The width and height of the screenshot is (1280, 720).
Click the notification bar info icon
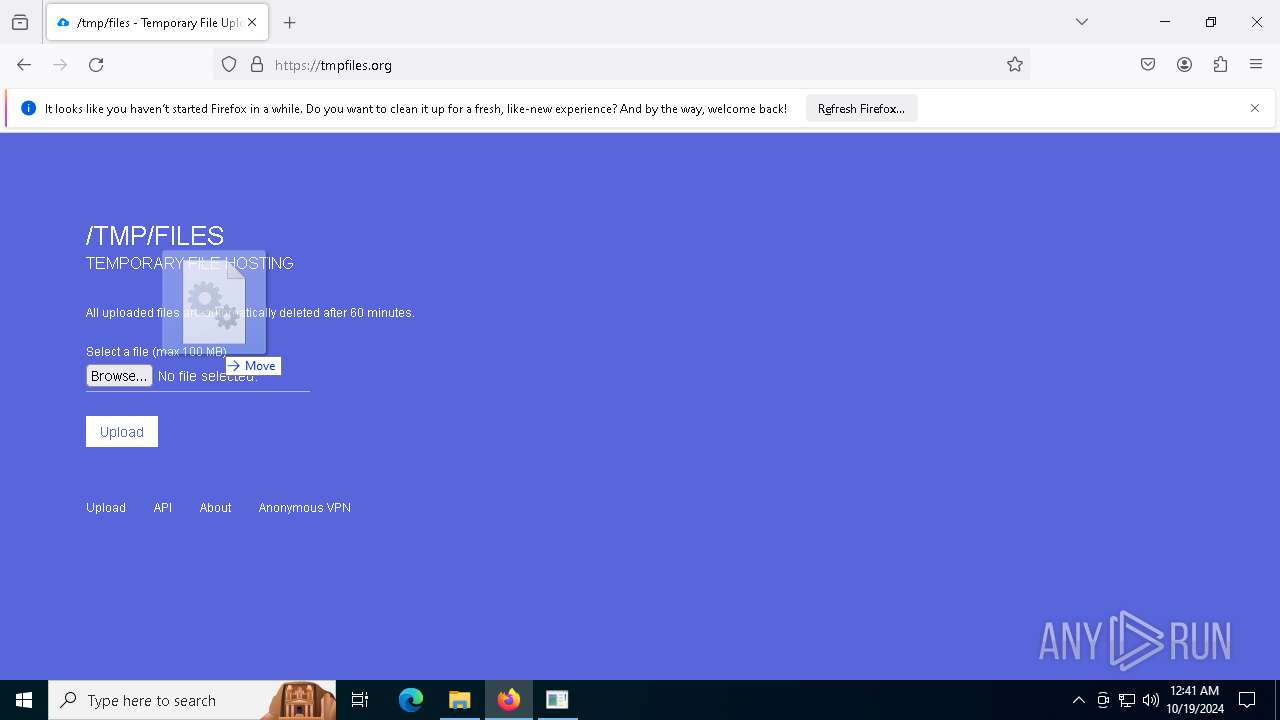tap(28, 108)
